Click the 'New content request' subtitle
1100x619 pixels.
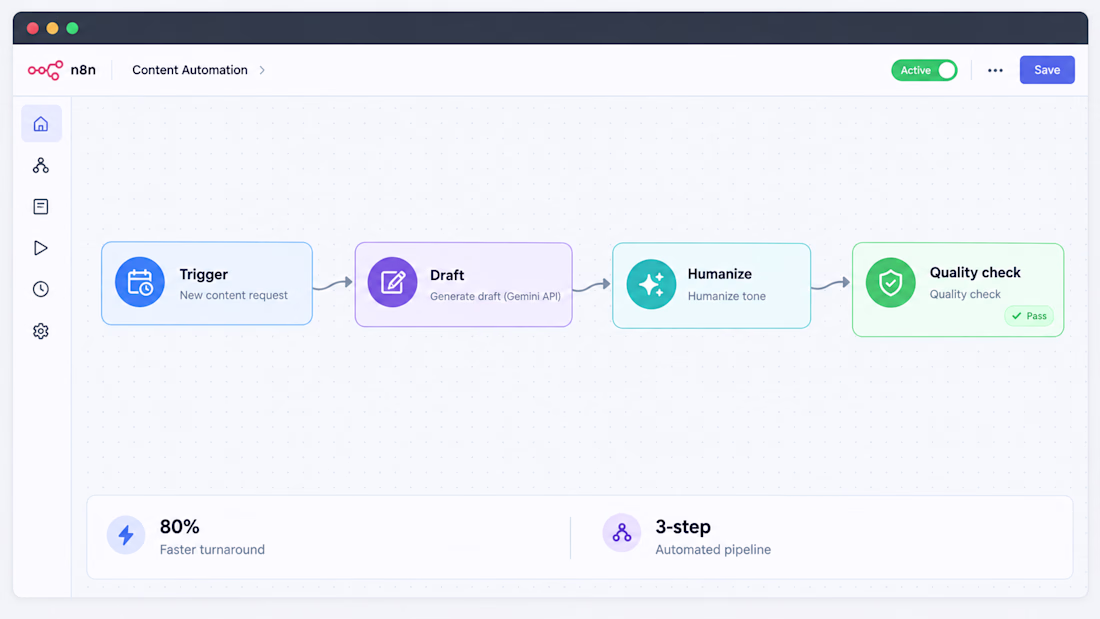pyautogui.click(x=234, y=295)
